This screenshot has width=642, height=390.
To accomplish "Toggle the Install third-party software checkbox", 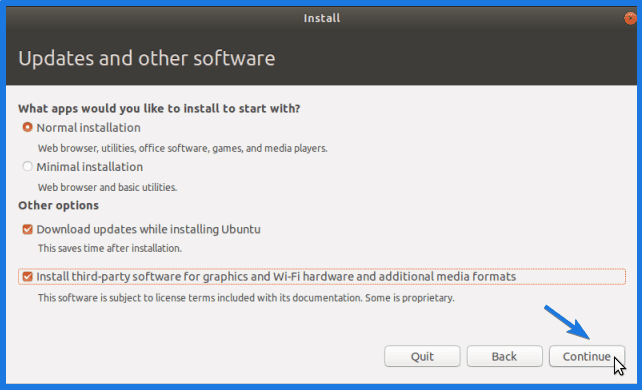I will coord(27,277).
